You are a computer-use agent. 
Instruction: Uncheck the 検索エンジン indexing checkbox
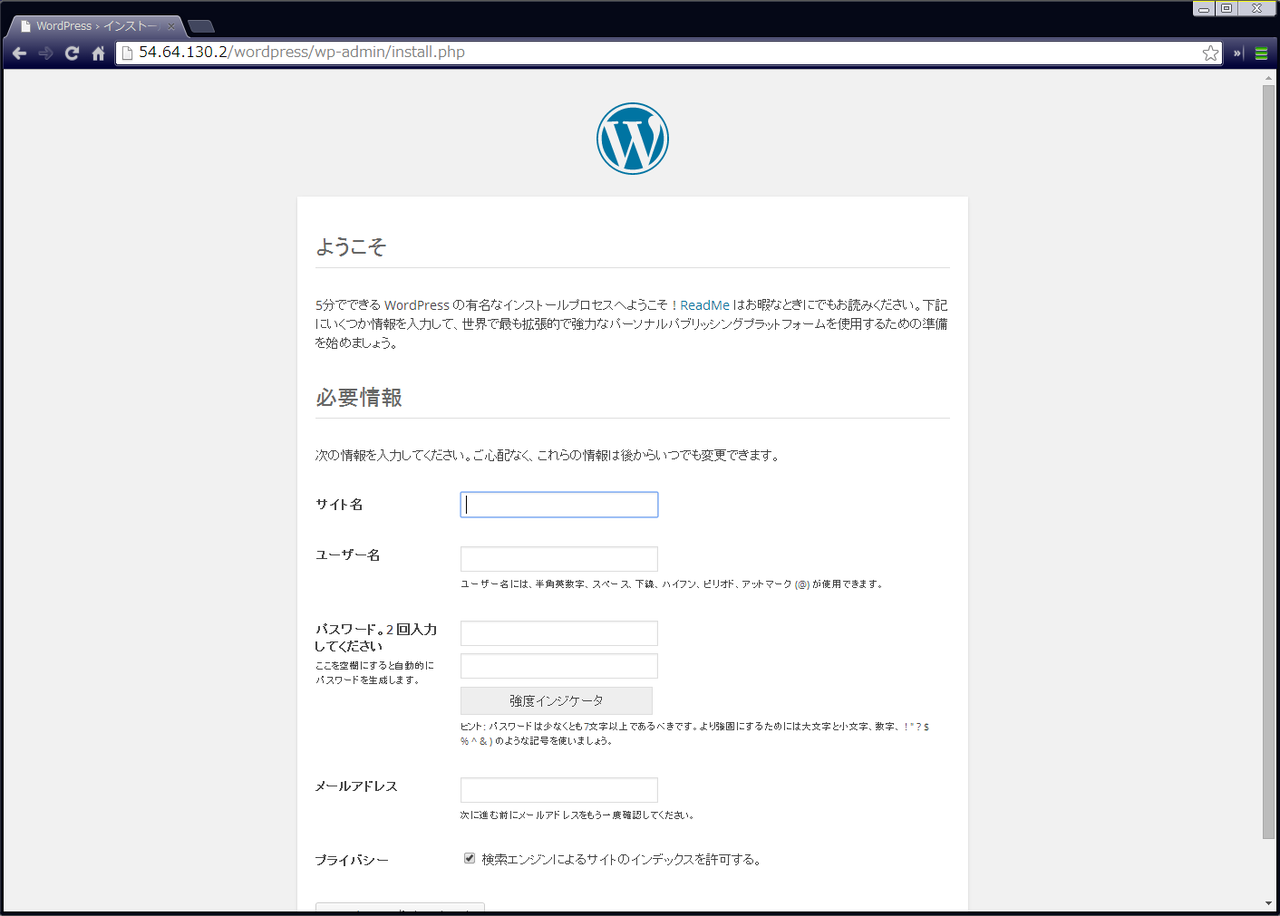pos(469,858)
